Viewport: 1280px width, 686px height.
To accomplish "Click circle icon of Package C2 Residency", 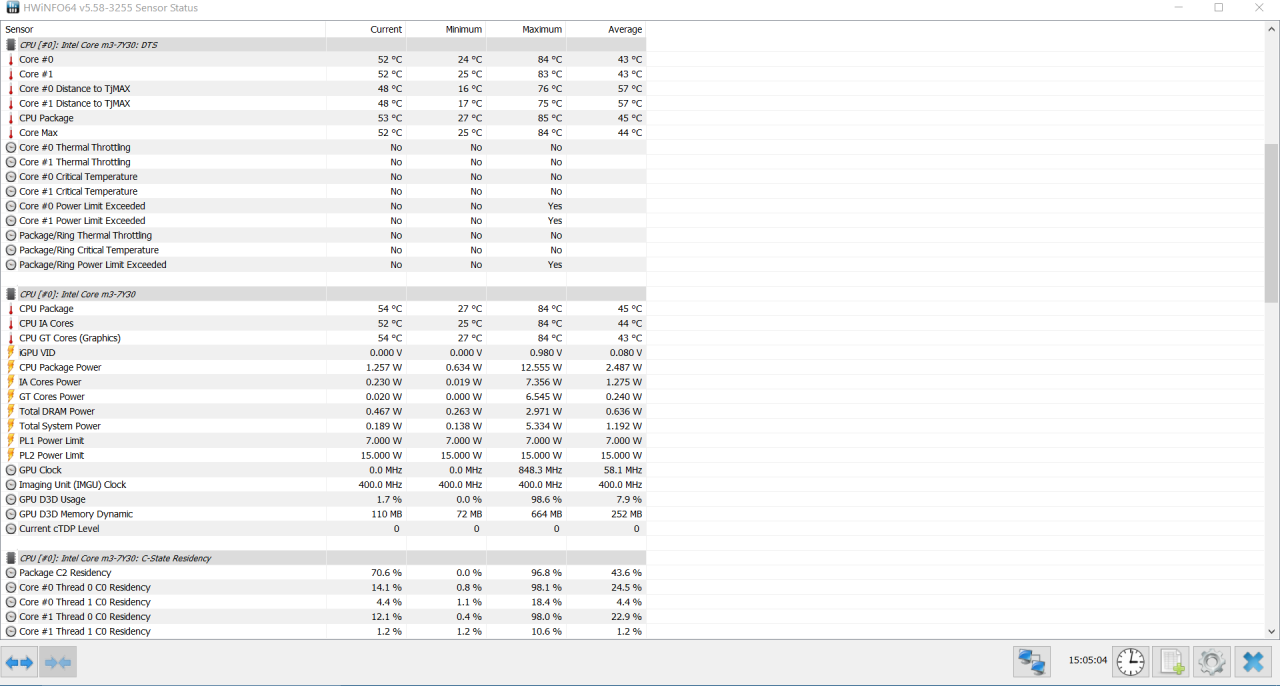I will 11,573.
